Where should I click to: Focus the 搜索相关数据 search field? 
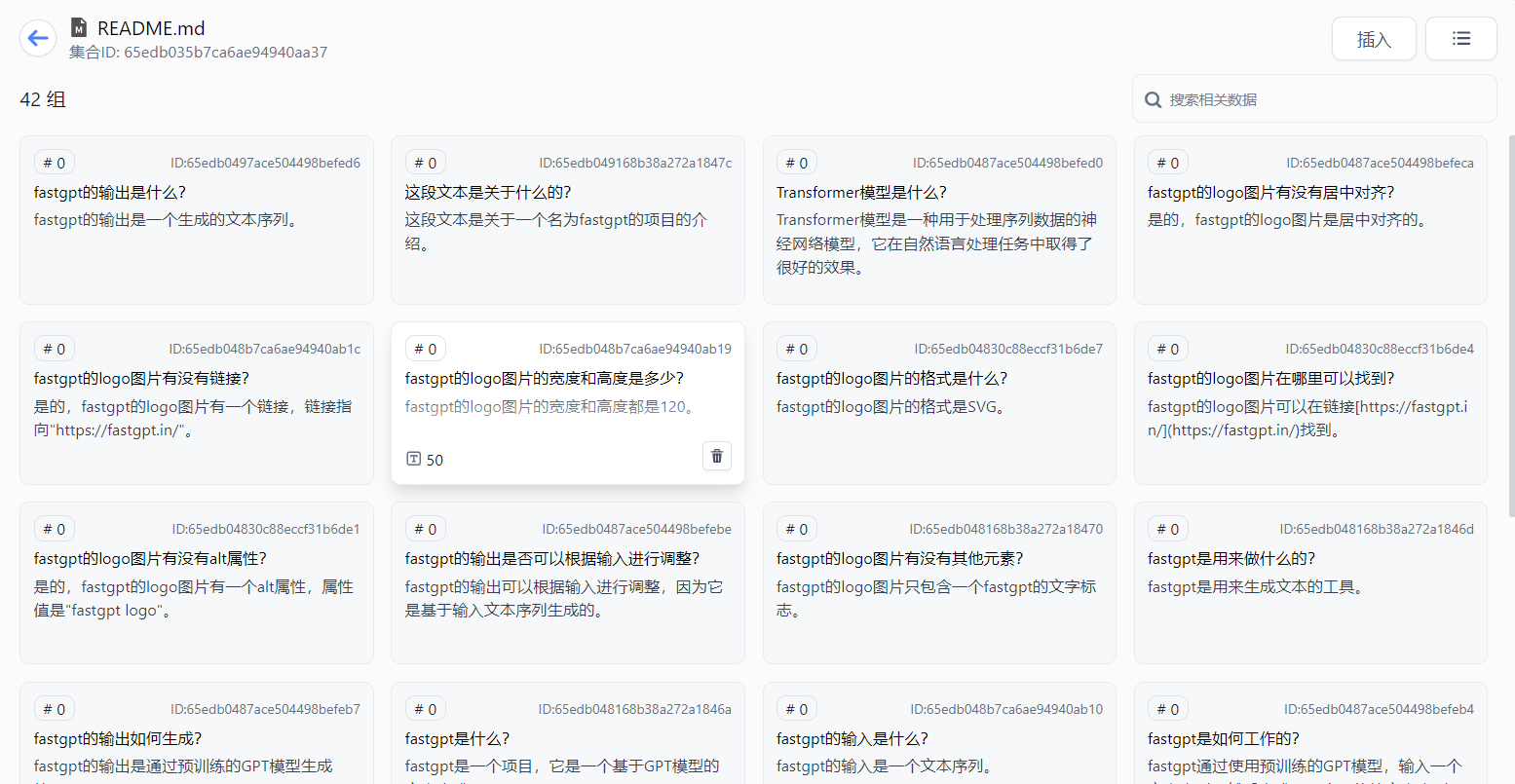click(1314, 99)
